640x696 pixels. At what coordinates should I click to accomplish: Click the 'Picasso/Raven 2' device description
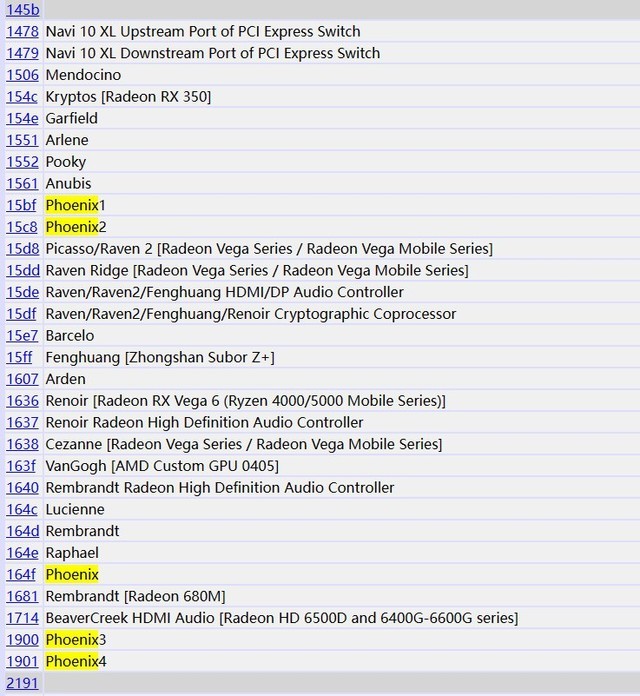[x=269, y=249]
